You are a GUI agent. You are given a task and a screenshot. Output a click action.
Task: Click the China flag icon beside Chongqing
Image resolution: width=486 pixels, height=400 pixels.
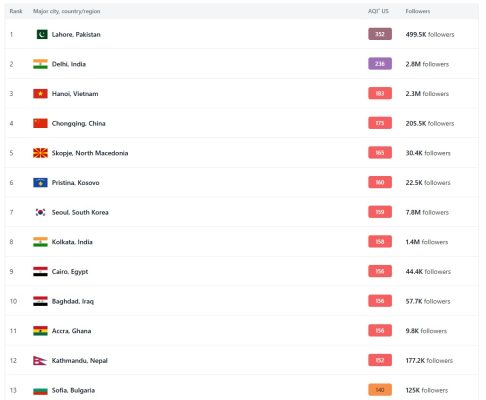tap(40, 123)
